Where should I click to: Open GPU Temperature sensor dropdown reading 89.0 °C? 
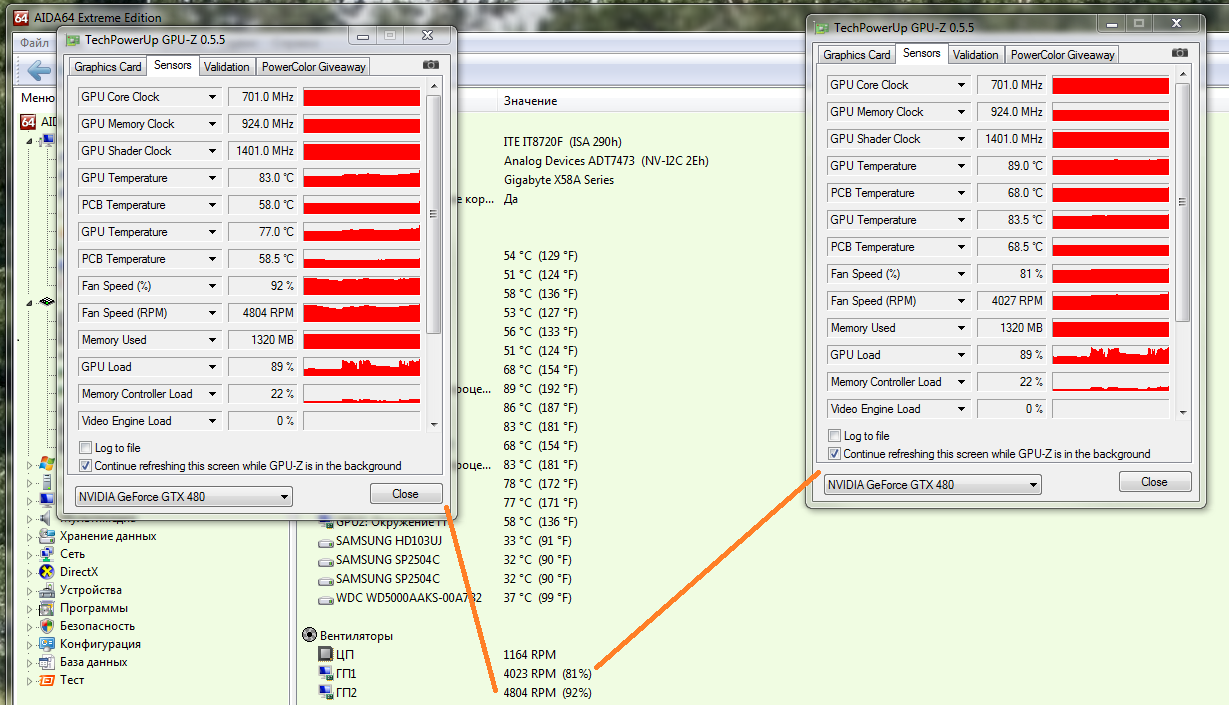click(x=962, y=166)
